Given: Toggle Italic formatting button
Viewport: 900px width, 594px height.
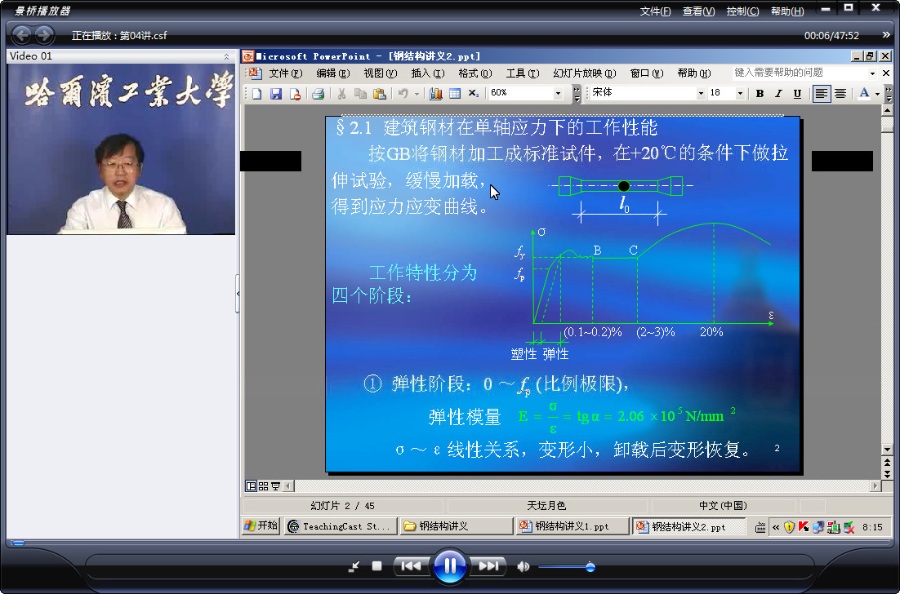Looking at the screenshot, I should (778, 94).
